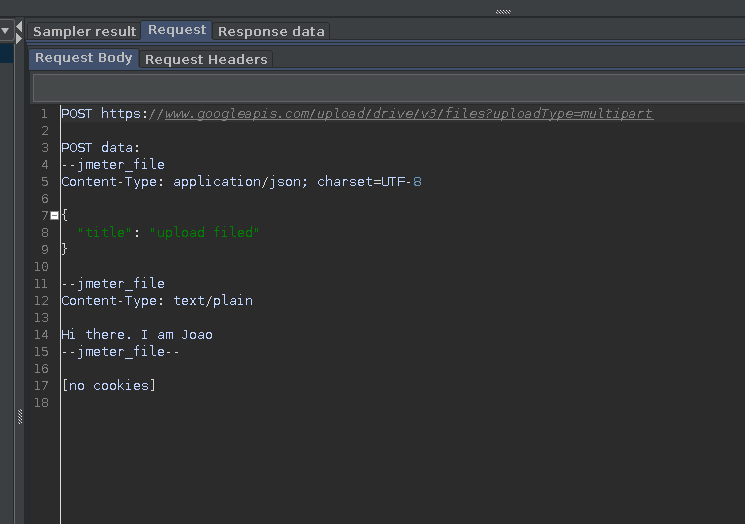Select the Request tab
Viewport: 745px width, 524px height.
click(x=177, y=30)
